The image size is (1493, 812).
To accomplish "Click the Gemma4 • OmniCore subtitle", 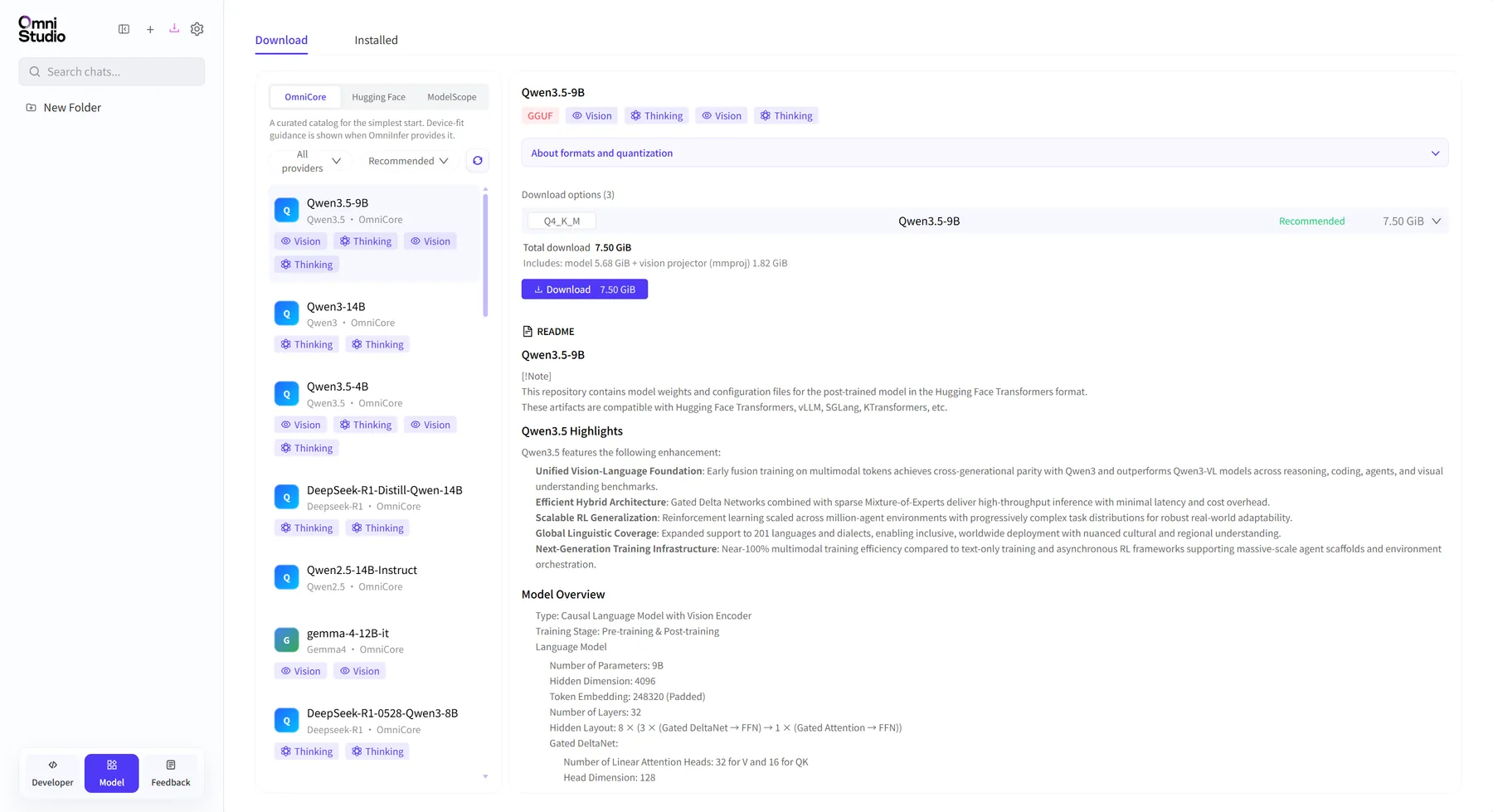I will click(355, 650).
